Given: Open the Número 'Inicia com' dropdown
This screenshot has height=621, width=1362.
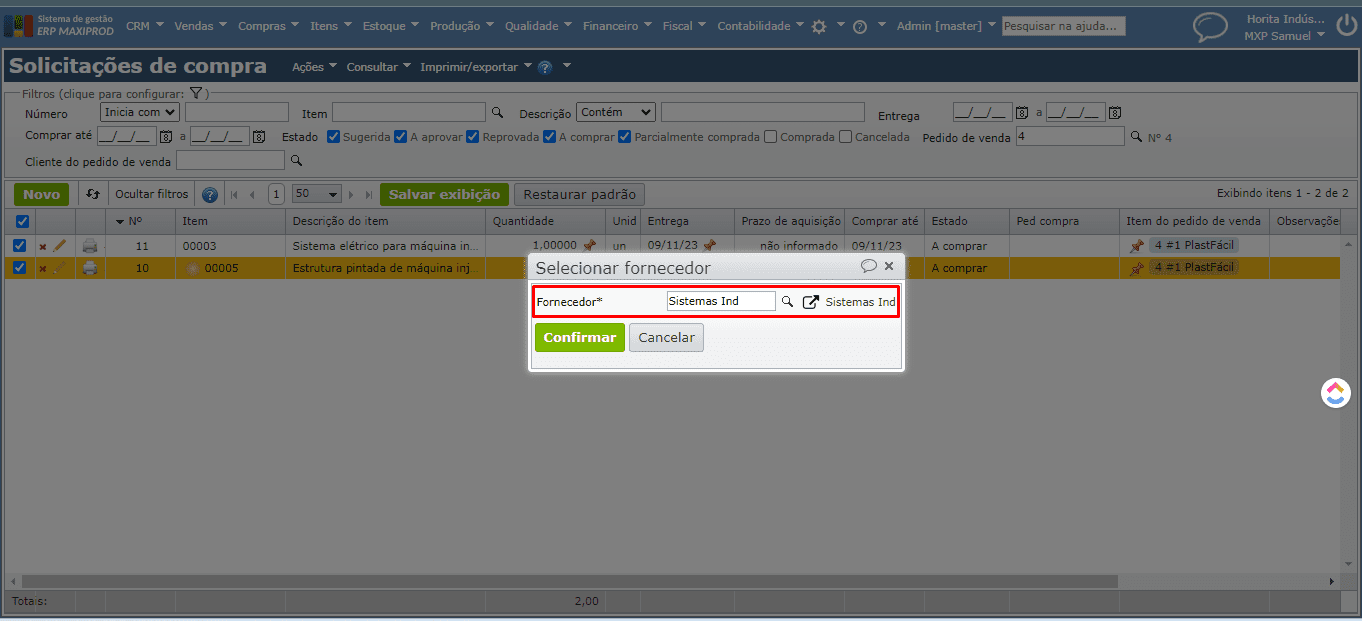Looking at the screenshot, I should point(140,112).
